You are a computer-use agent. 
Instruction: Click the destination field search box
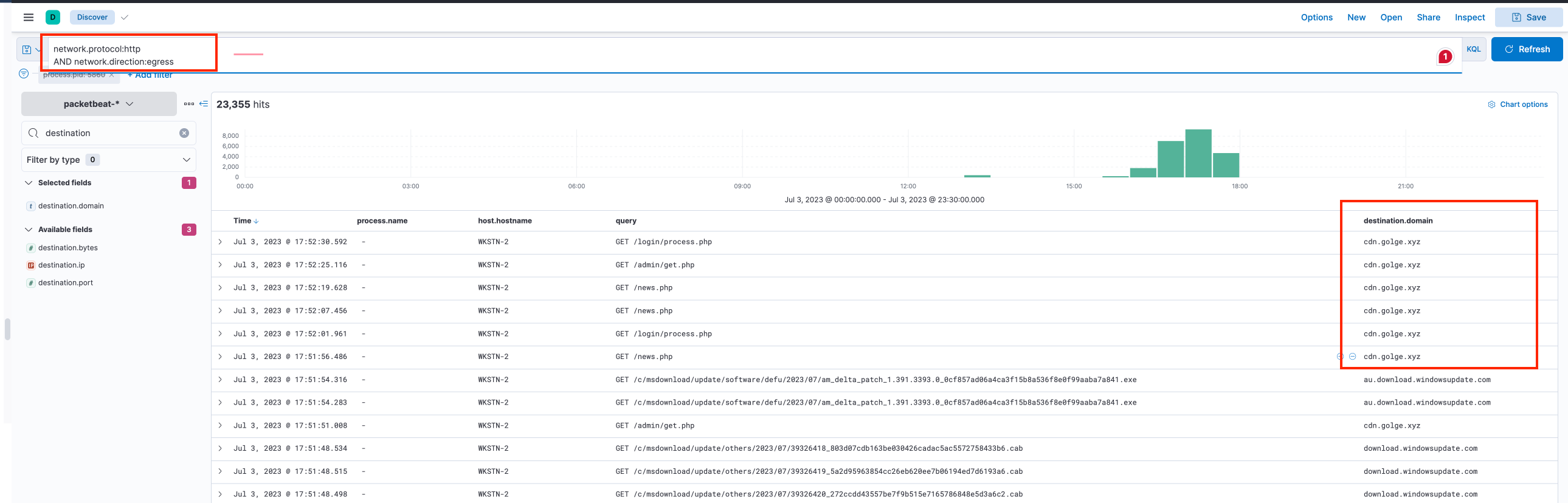coord(109,133)
